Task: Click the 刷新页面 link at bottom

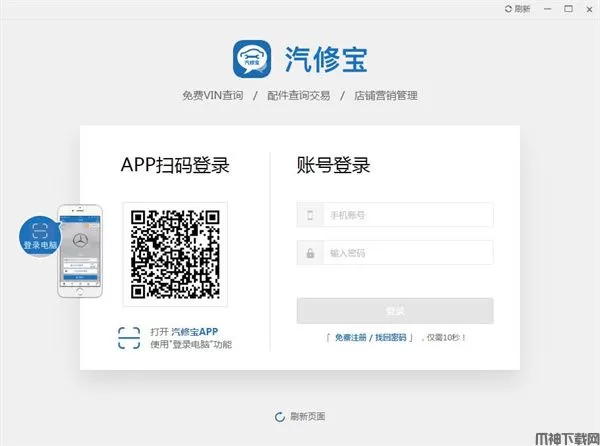Action: tap(308, 416)
